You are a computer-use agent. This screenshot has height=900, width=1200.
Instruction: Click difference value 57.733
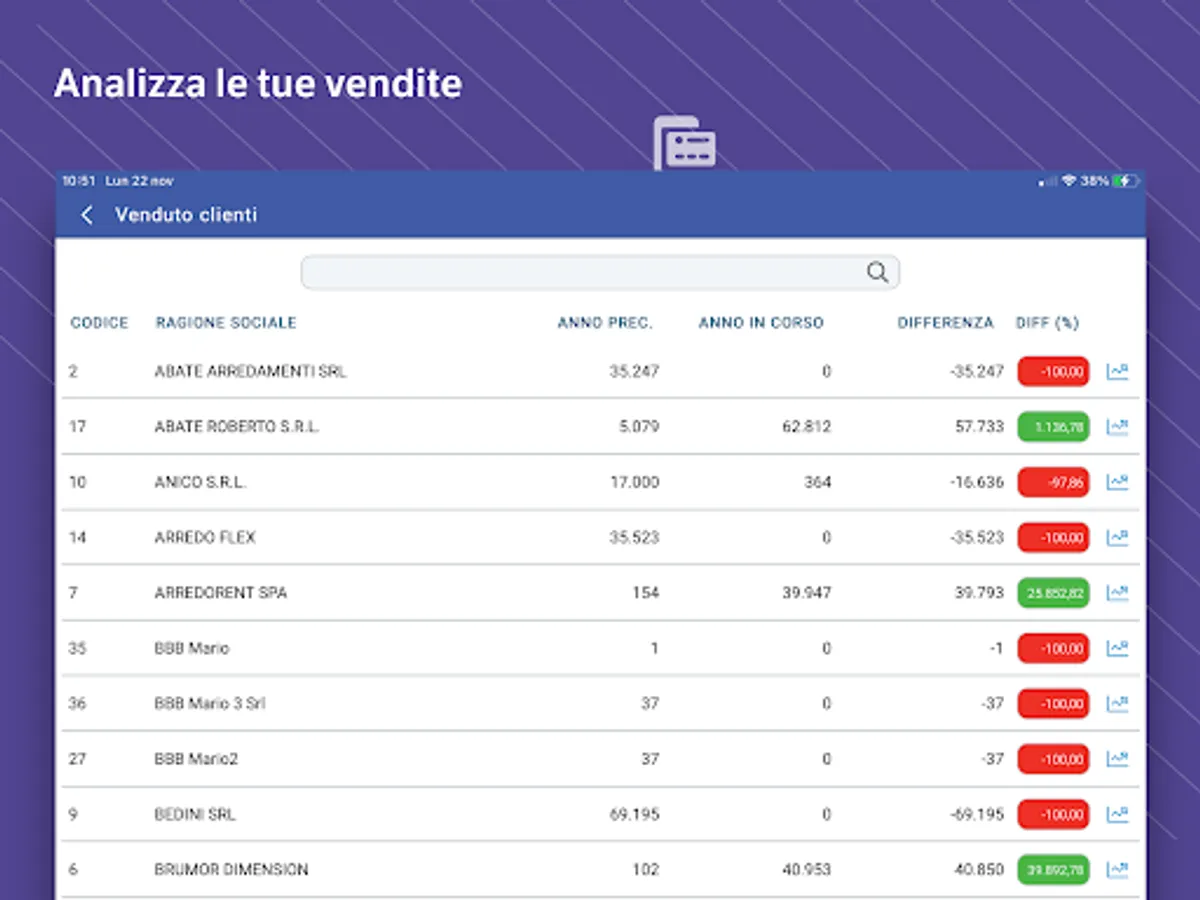(x=979, y=426)
